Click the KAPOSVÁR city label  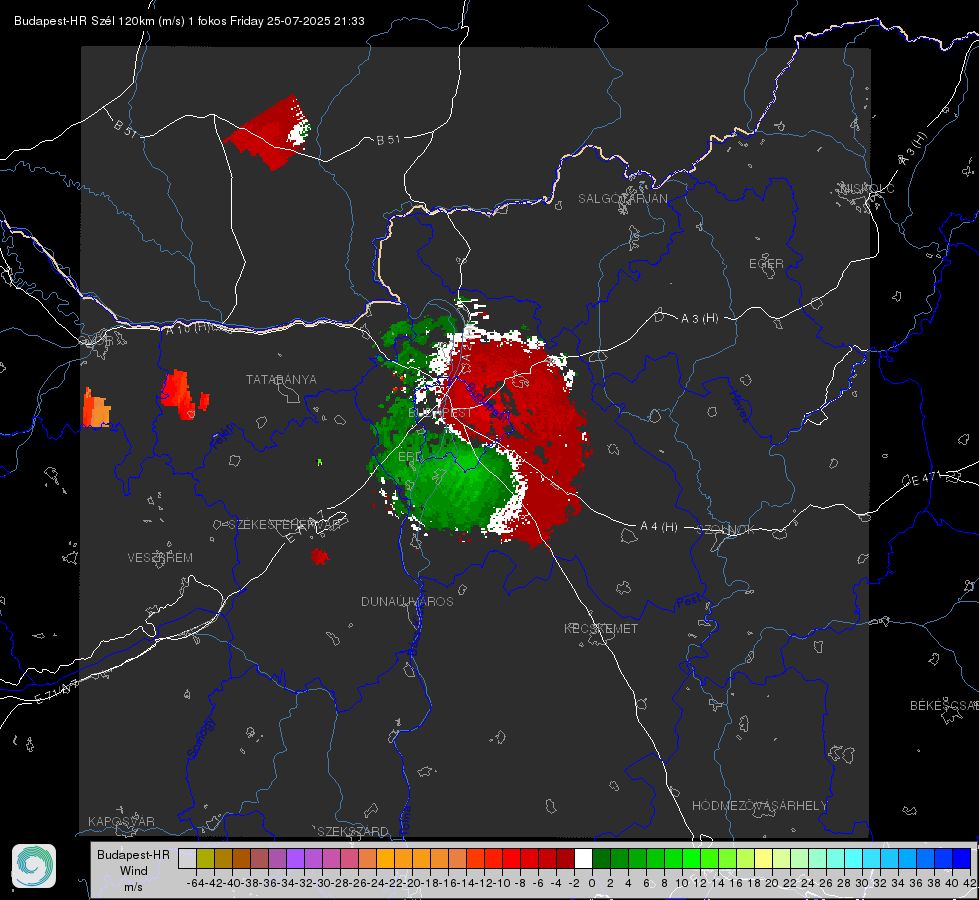pyautogui.click(x=121, y=821)
